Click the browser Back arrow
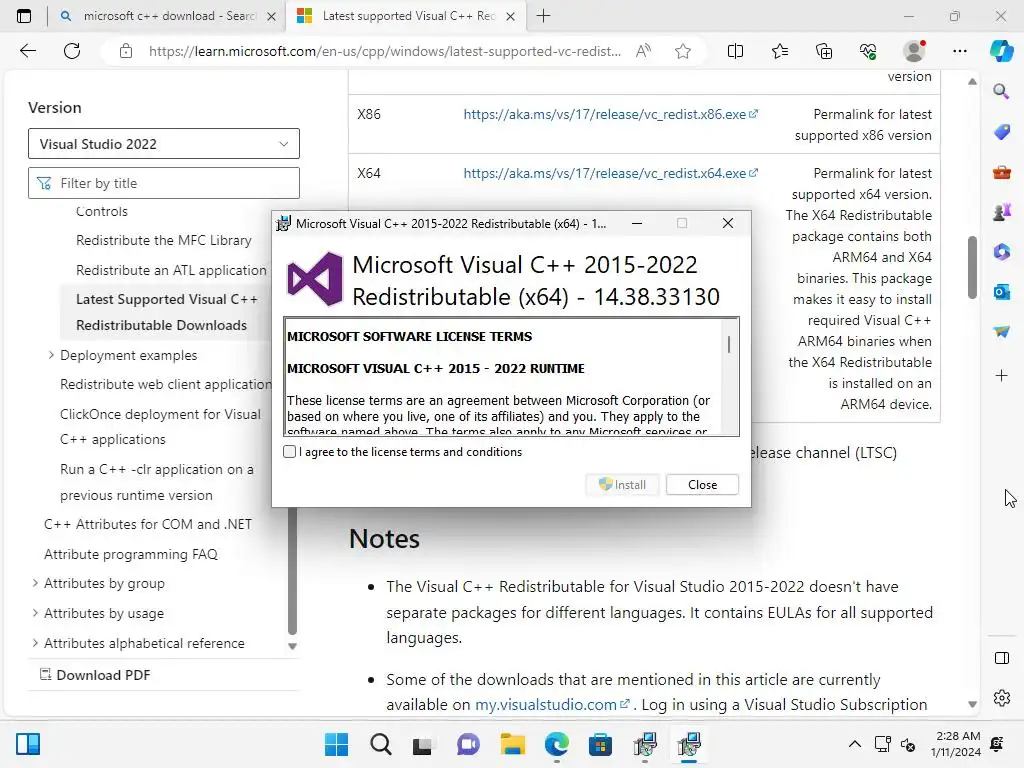Viewport: 1024px width, 768px height. click(27, 51)
